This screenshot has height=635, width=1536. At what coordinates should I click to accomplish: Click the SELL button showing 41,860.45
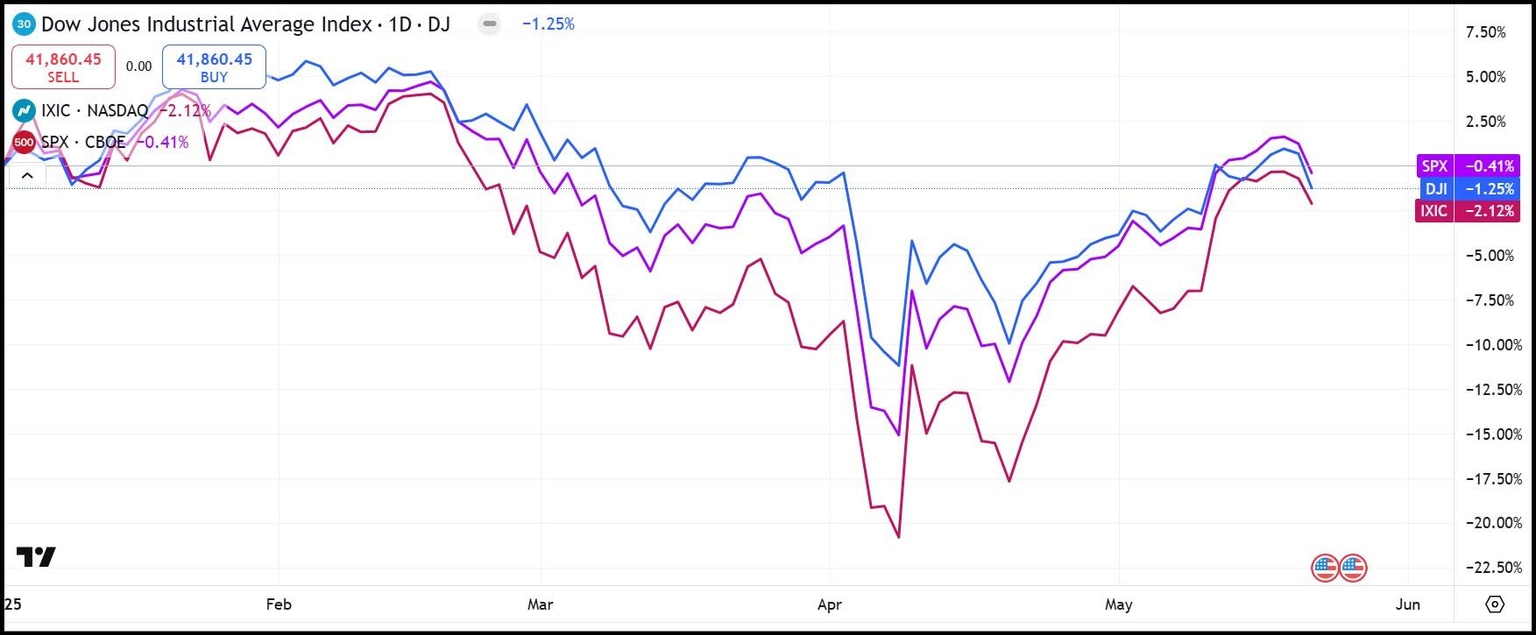tap(63, 66)
